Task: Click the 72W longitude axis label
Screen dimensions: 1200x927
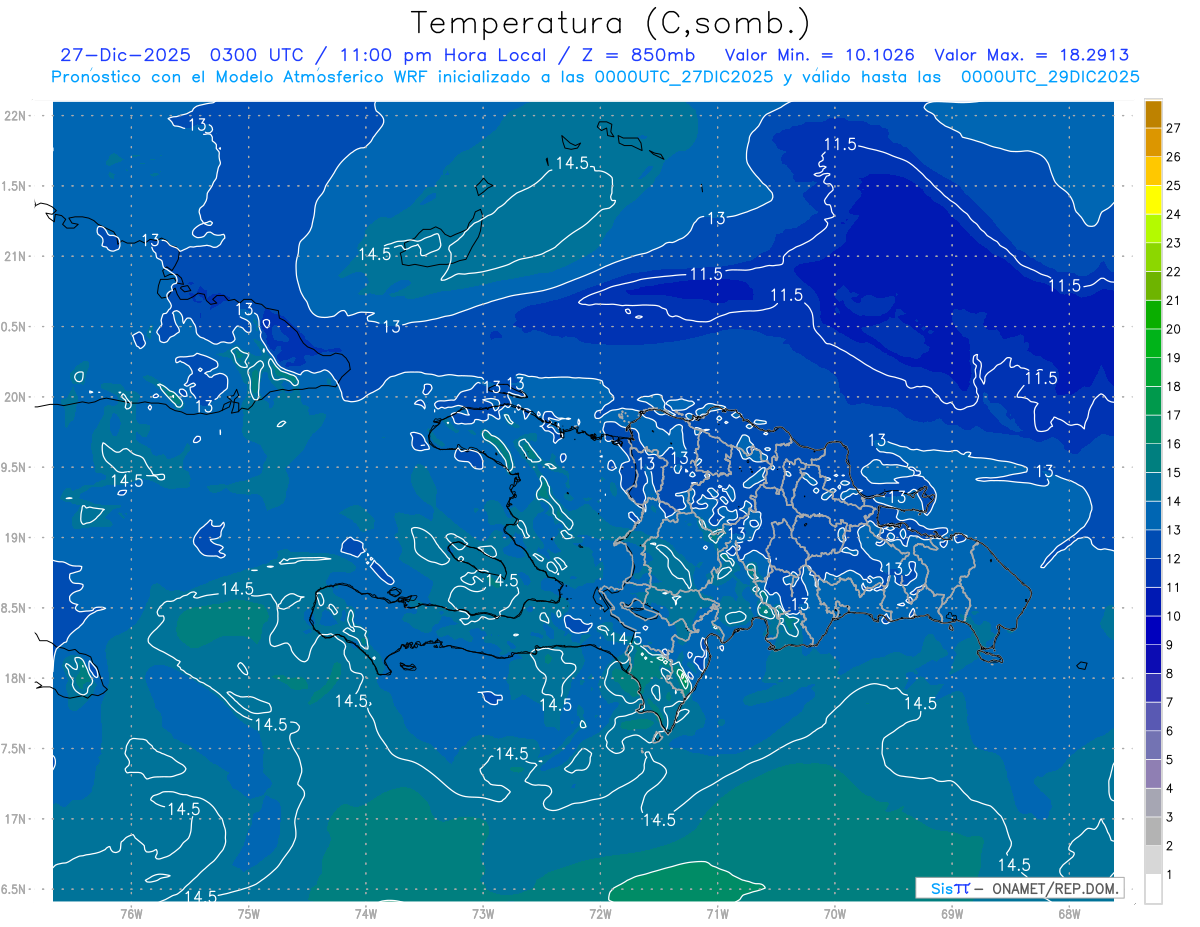Action: pyautogui.click(x=600, y=913)
